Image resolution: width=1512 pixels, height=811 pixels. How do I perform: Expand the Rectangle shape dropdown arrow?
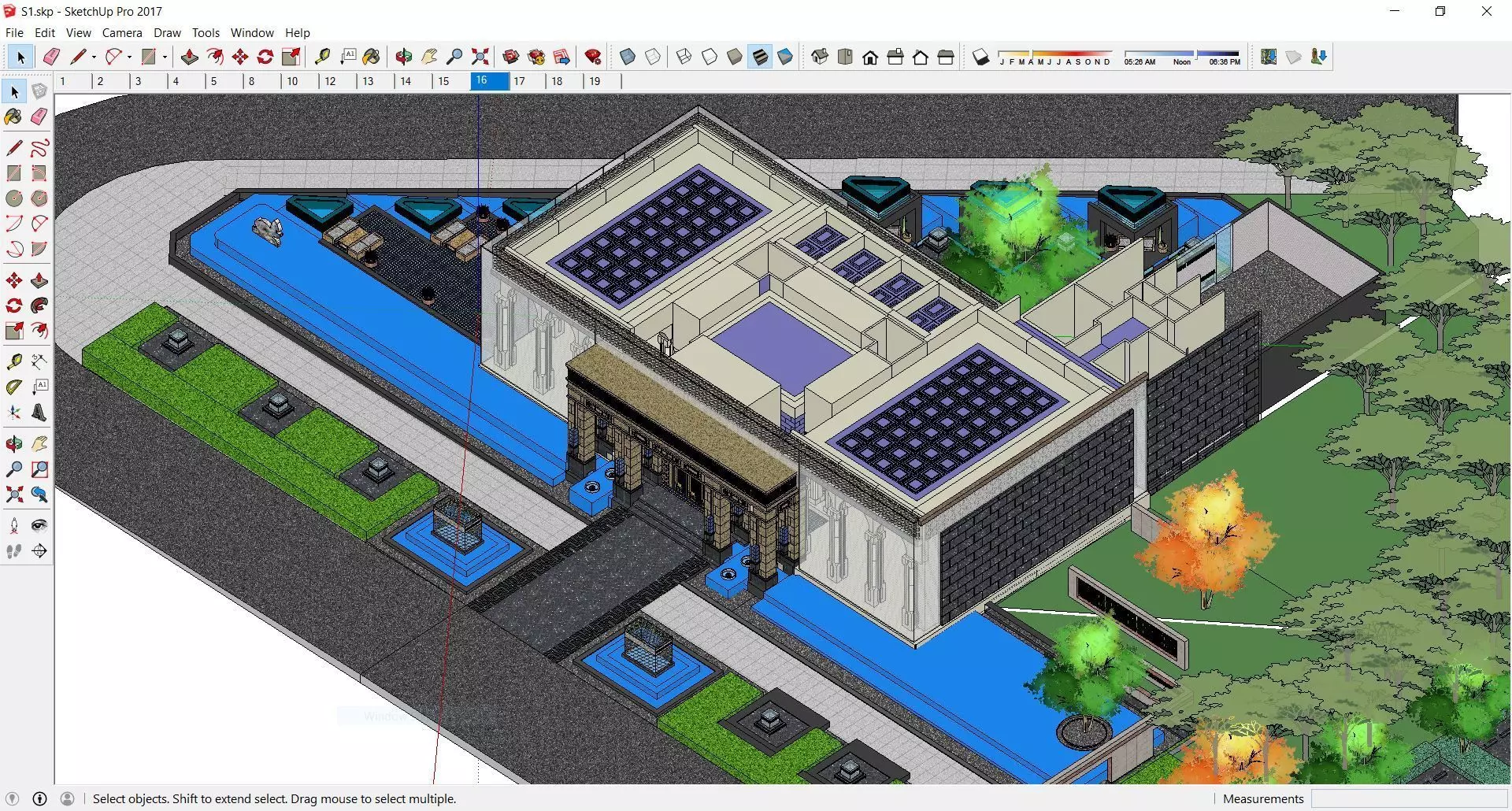point(165,57)
